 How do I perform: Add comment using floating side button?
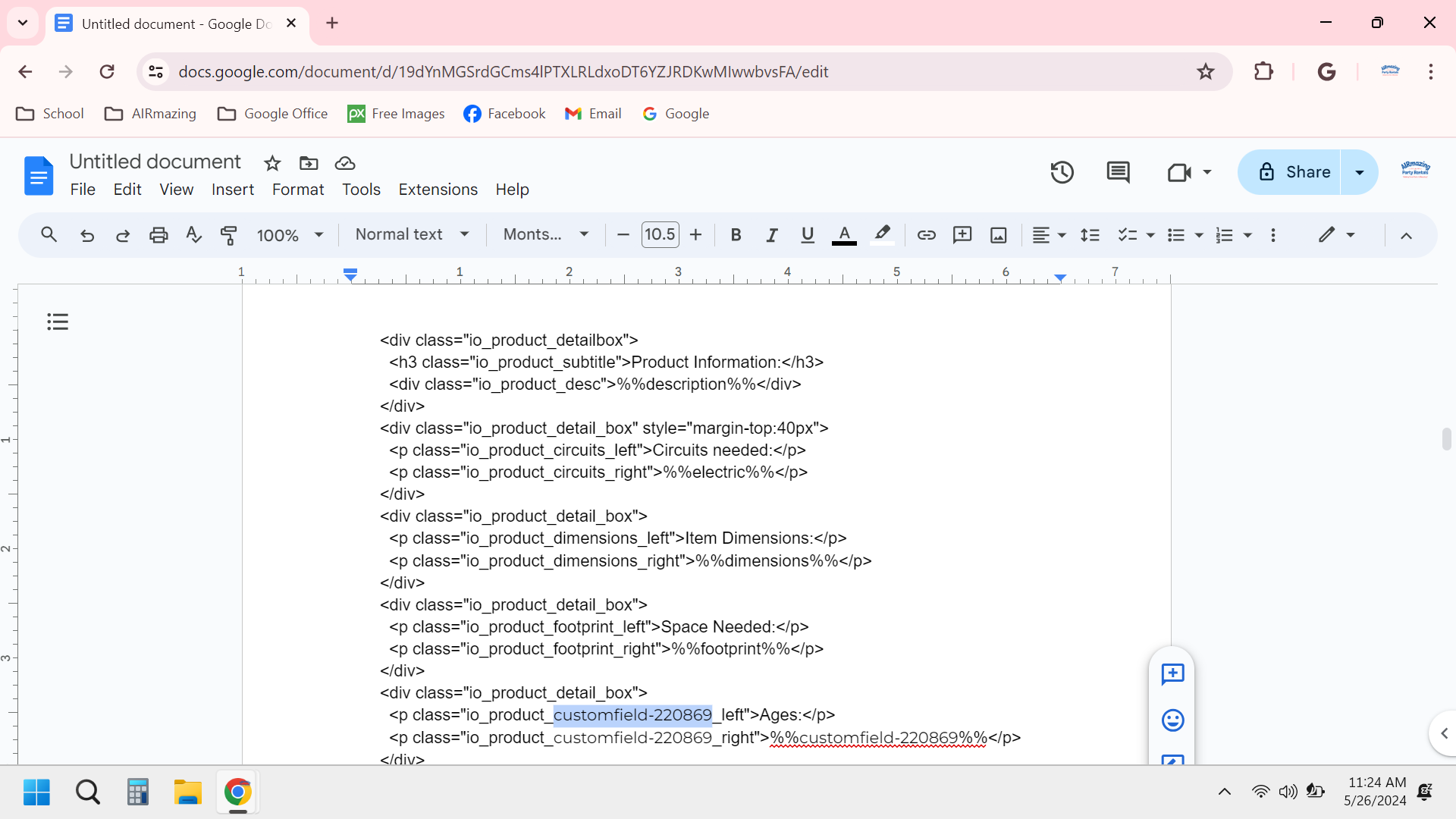pos(1172,674)
